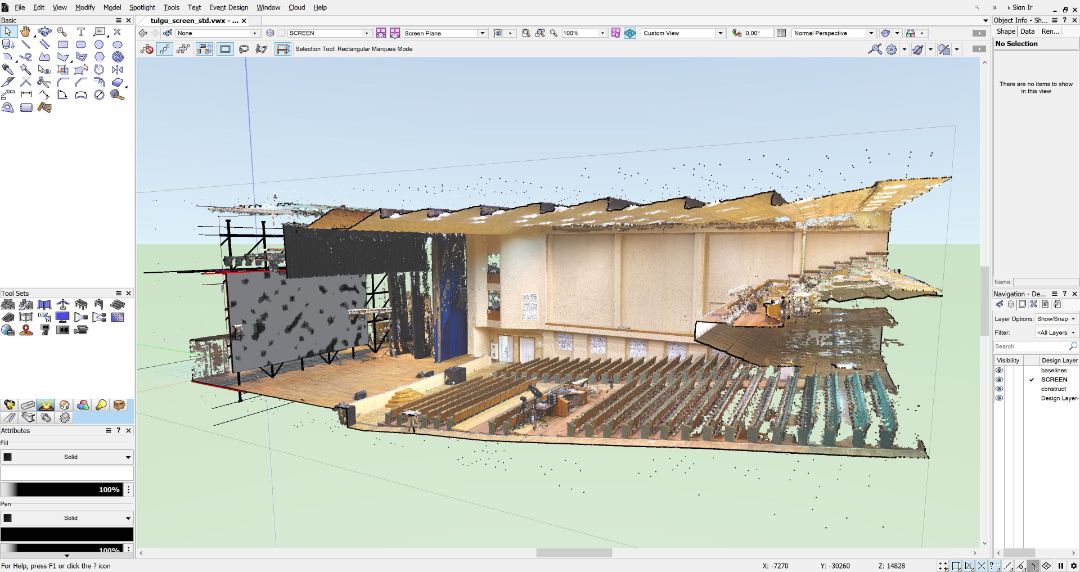Toggle visibility eye for construct layer
Image resolution: width=1080 pixels, height=572 pixels.
tap(998, 389)
